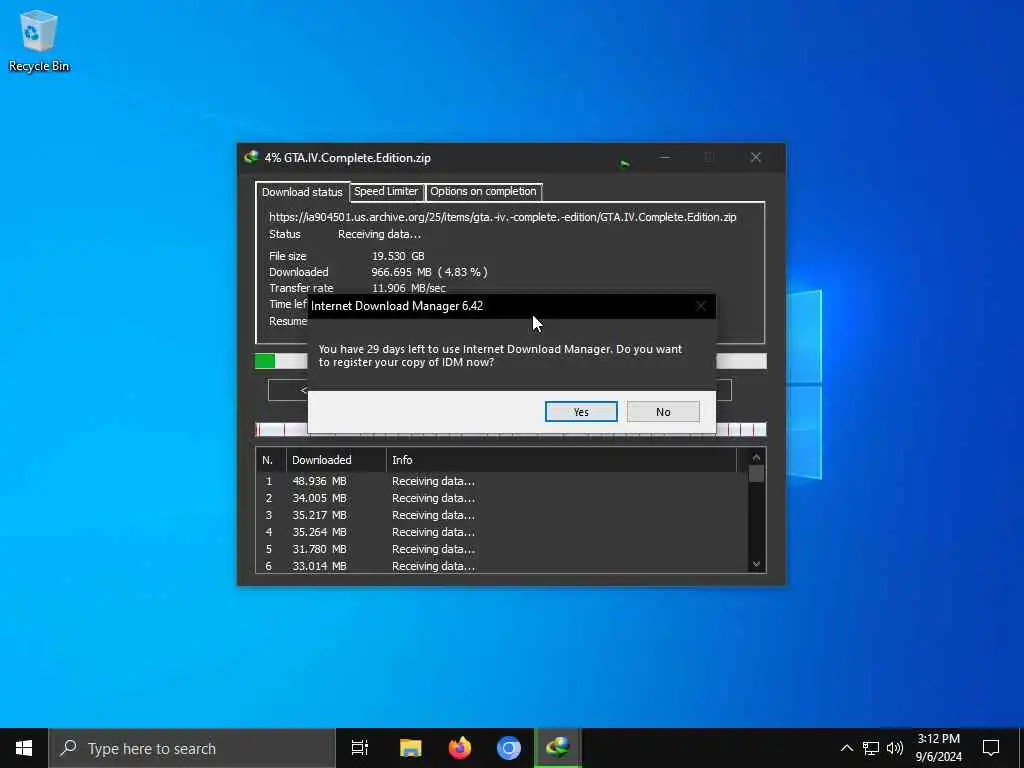Click the transfer rate 11.906 MB/sec
The width and height of the screenshot is (1024, 768).
409,288
